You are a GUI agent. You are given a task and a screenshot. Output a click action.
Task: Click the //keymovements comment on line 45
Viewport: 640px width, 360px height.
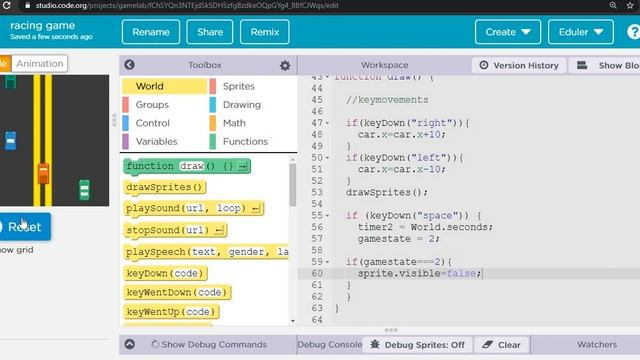387,100
